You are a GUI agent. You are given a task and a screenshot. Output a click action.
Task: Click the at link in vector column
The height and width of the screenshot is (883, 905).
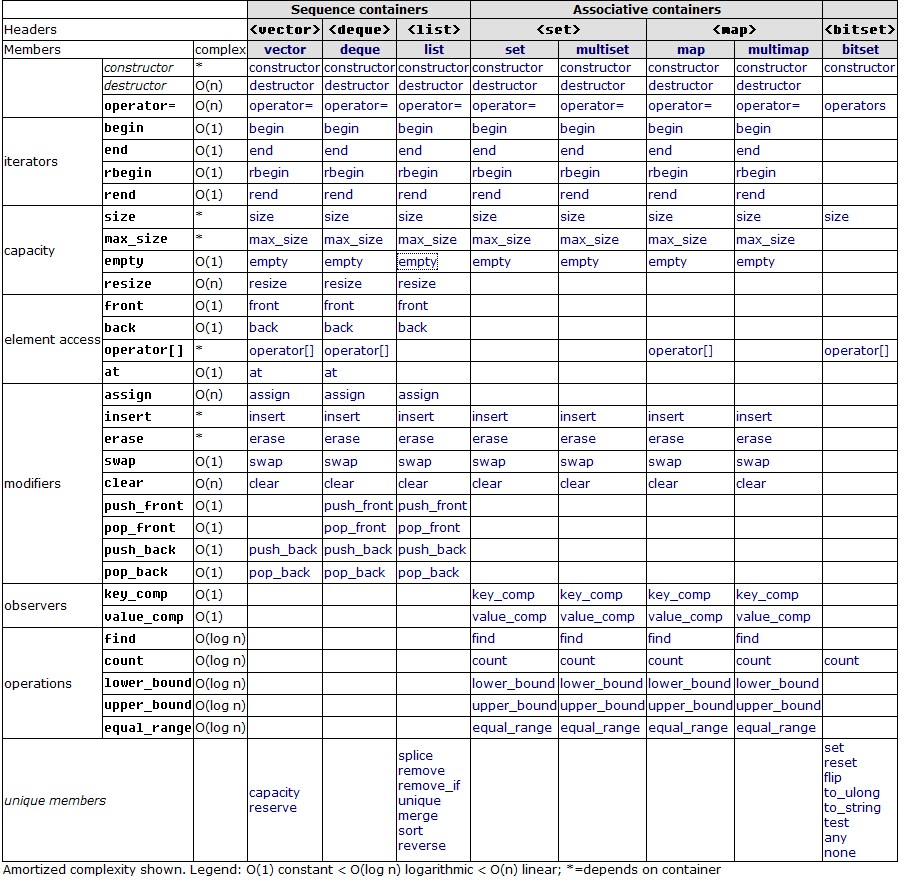click(255, 373)
